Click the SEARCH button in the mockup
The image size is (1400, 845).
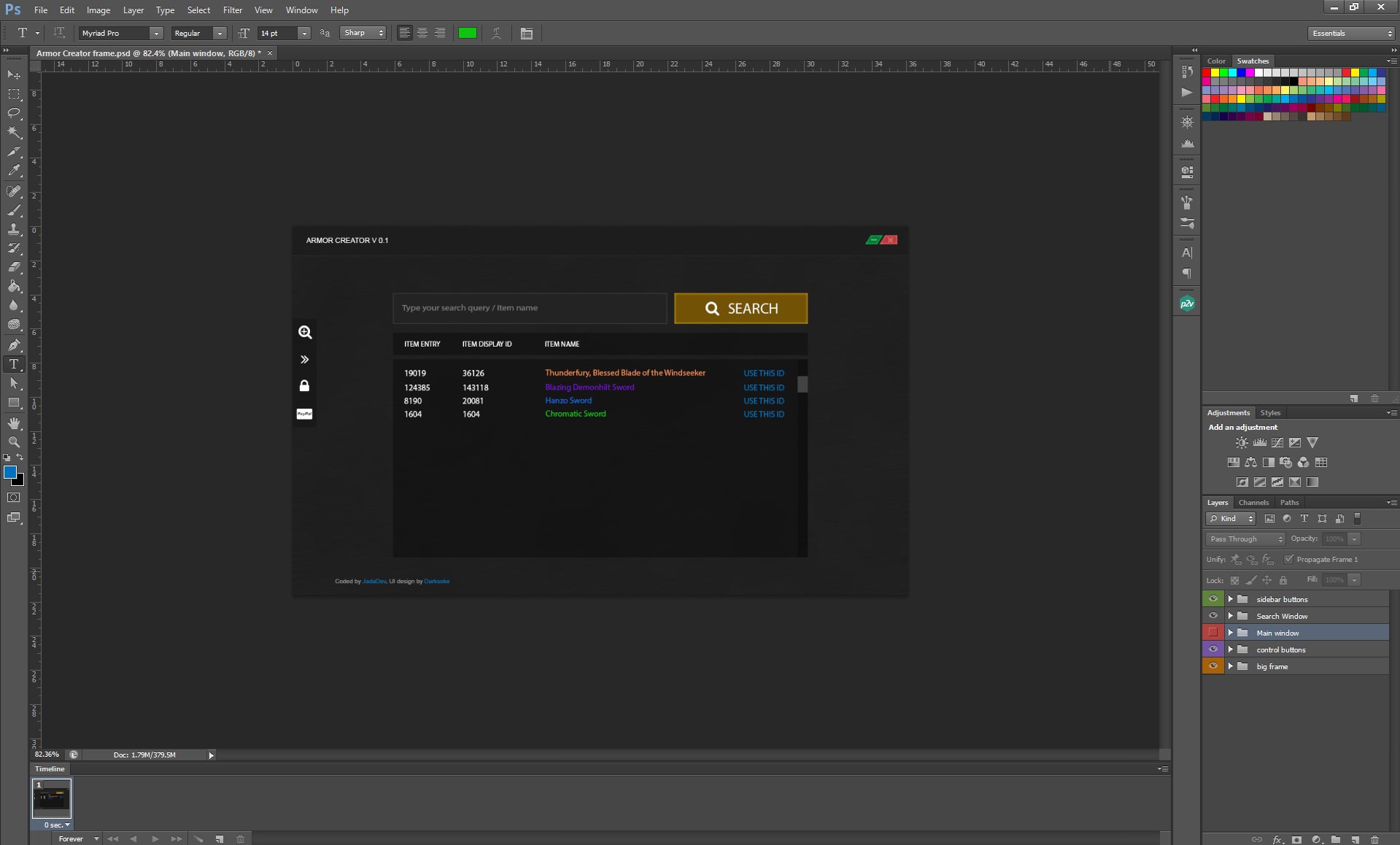tap(740, 308)
